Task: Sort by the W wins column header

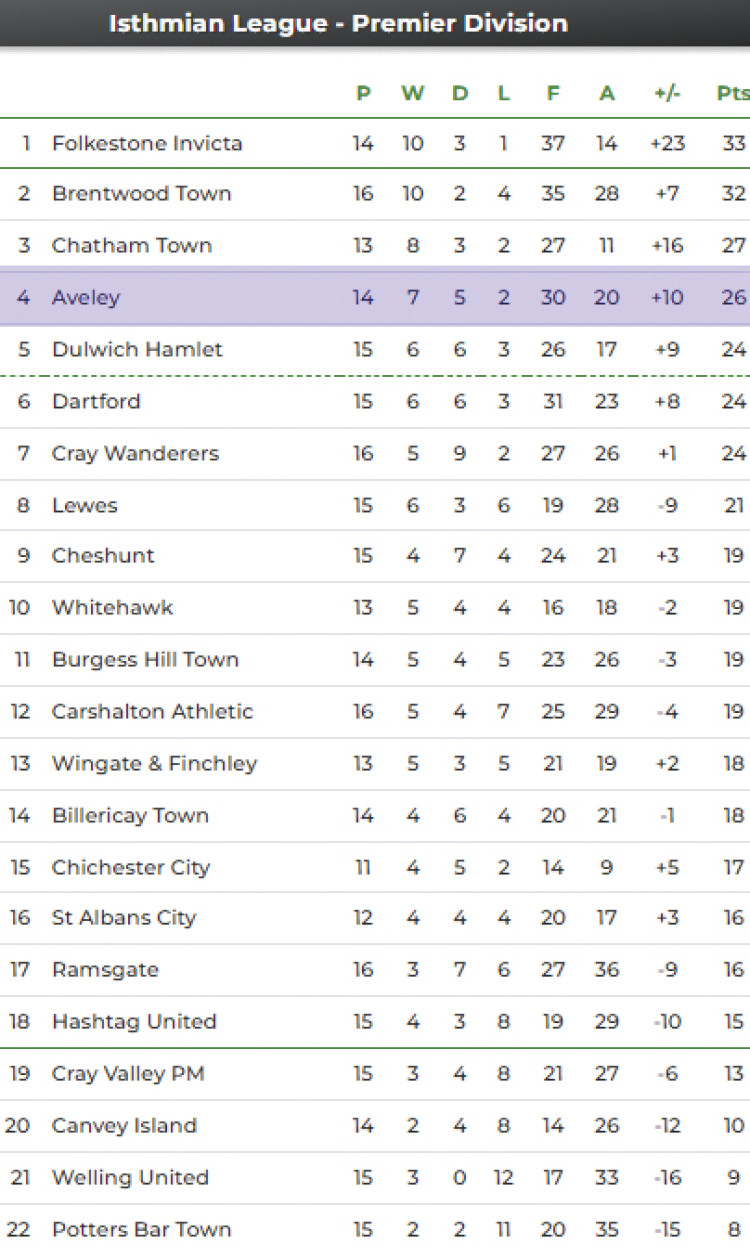Action: pyautogui.click(x=412, y=93)
